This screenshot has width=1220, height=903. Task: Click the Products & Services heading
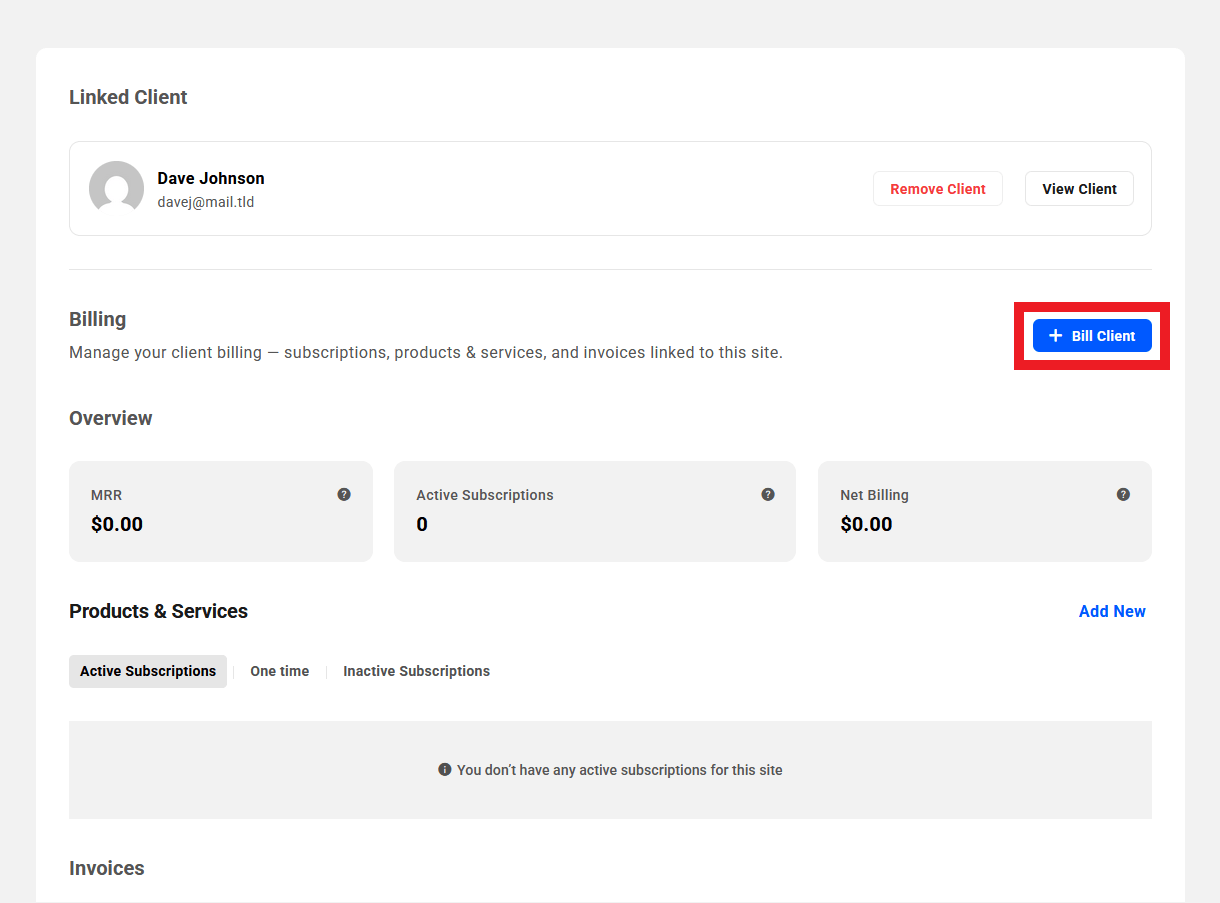tap(158, 611)
